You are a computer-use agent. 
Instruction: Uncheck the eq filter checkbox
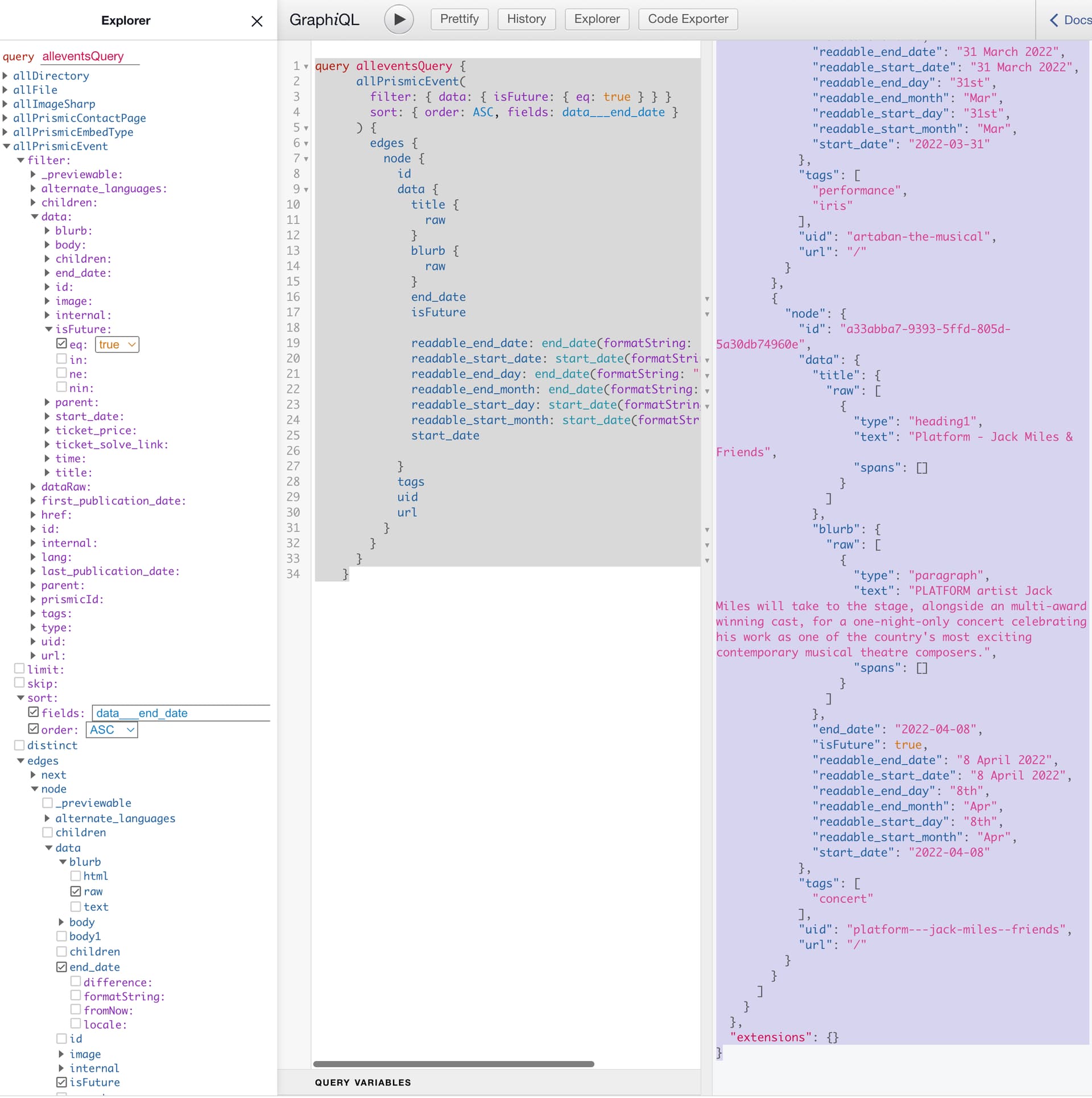62,343
